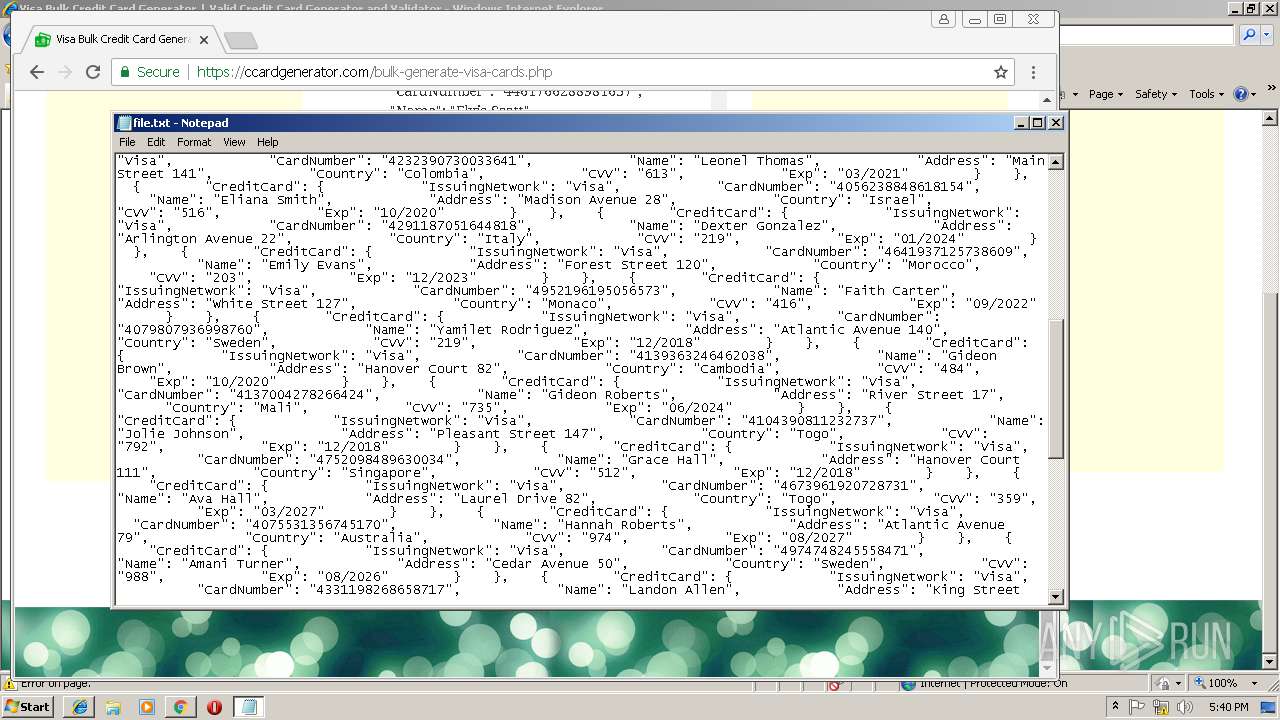The image size is (1280, 720).
Task: Click the Notepad vertical scrollbar thumb
Action: pos(1055,390)
